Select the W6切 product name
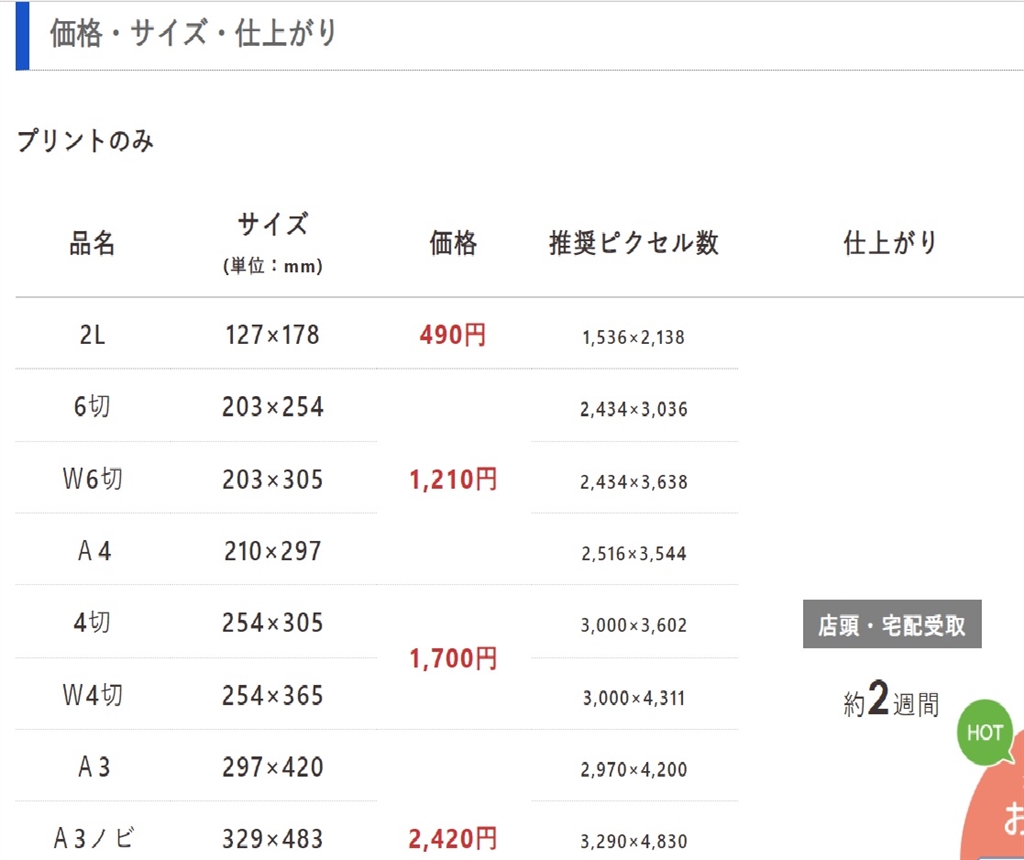This screenshot has height=860, width=1024. 92,479
